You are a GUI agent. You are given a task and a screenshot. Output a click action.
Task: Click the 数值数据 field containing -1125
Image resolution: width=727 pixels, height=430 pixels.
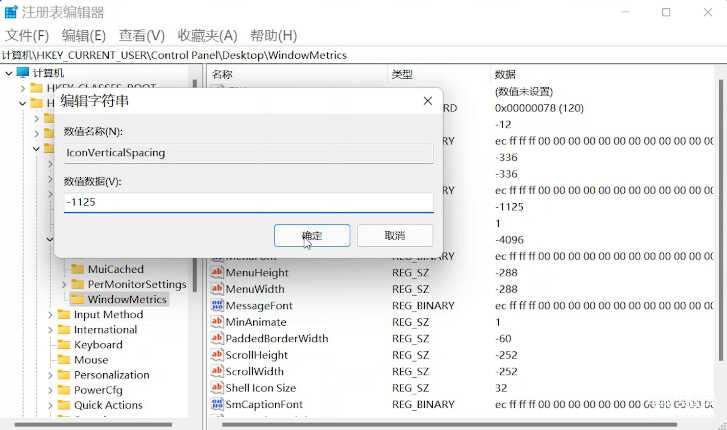tap(249, 202)
